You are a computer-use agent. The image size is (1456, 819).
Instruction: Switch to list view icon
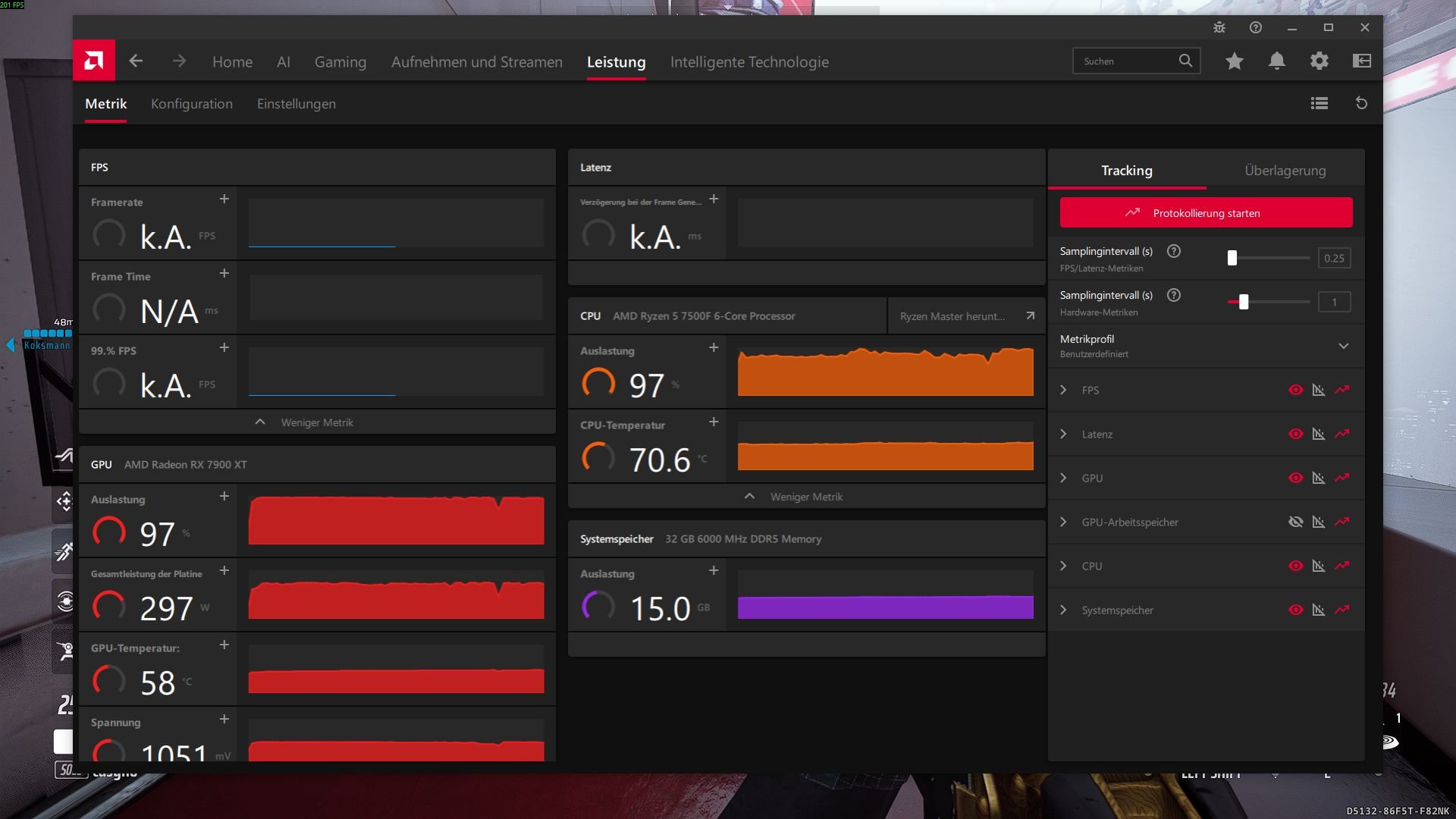(1319, 103)
